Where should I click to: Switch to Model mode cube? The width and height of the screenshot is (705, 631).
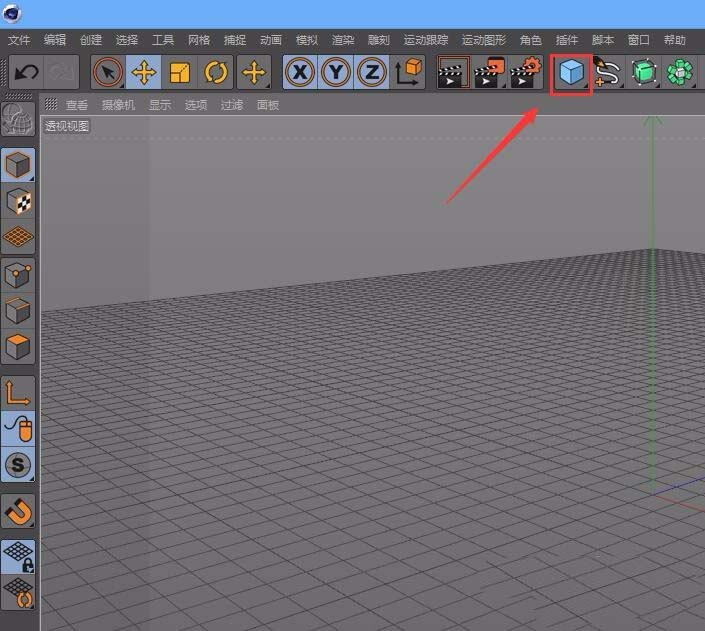(18, 165)
